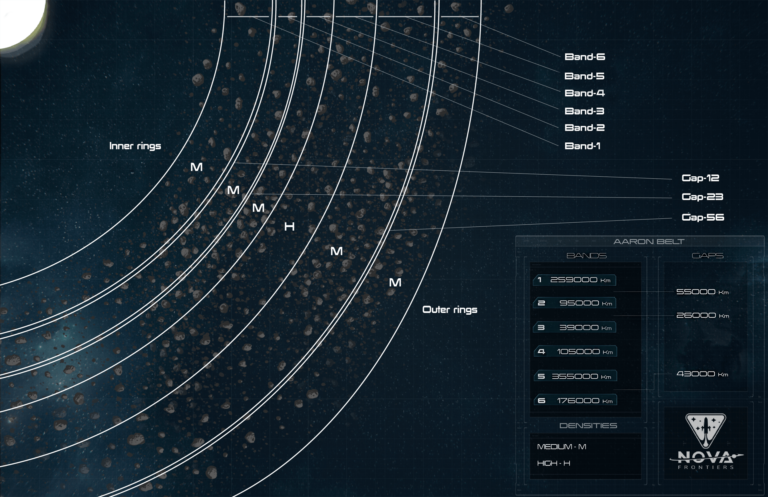
Task: Select the Gap-56 callout label
Action: coord(702,217)
